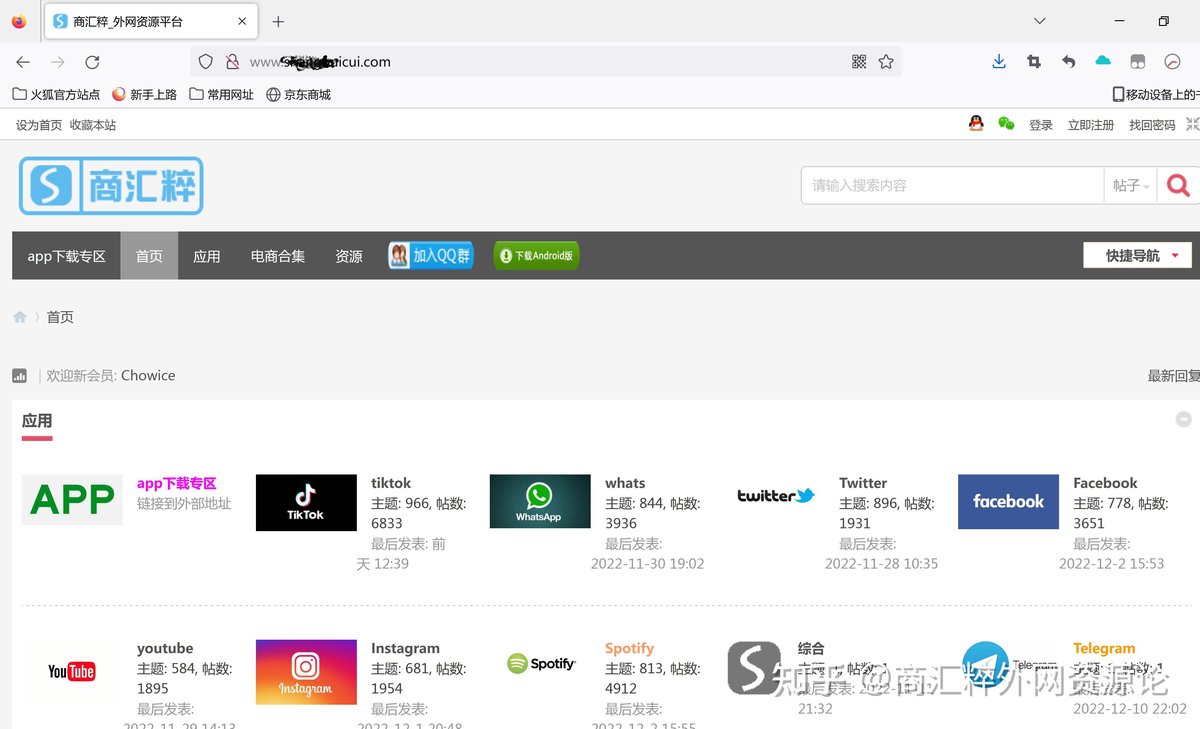Click the Firefox logo icon
1200x729 pixels.
coord(19,21)
